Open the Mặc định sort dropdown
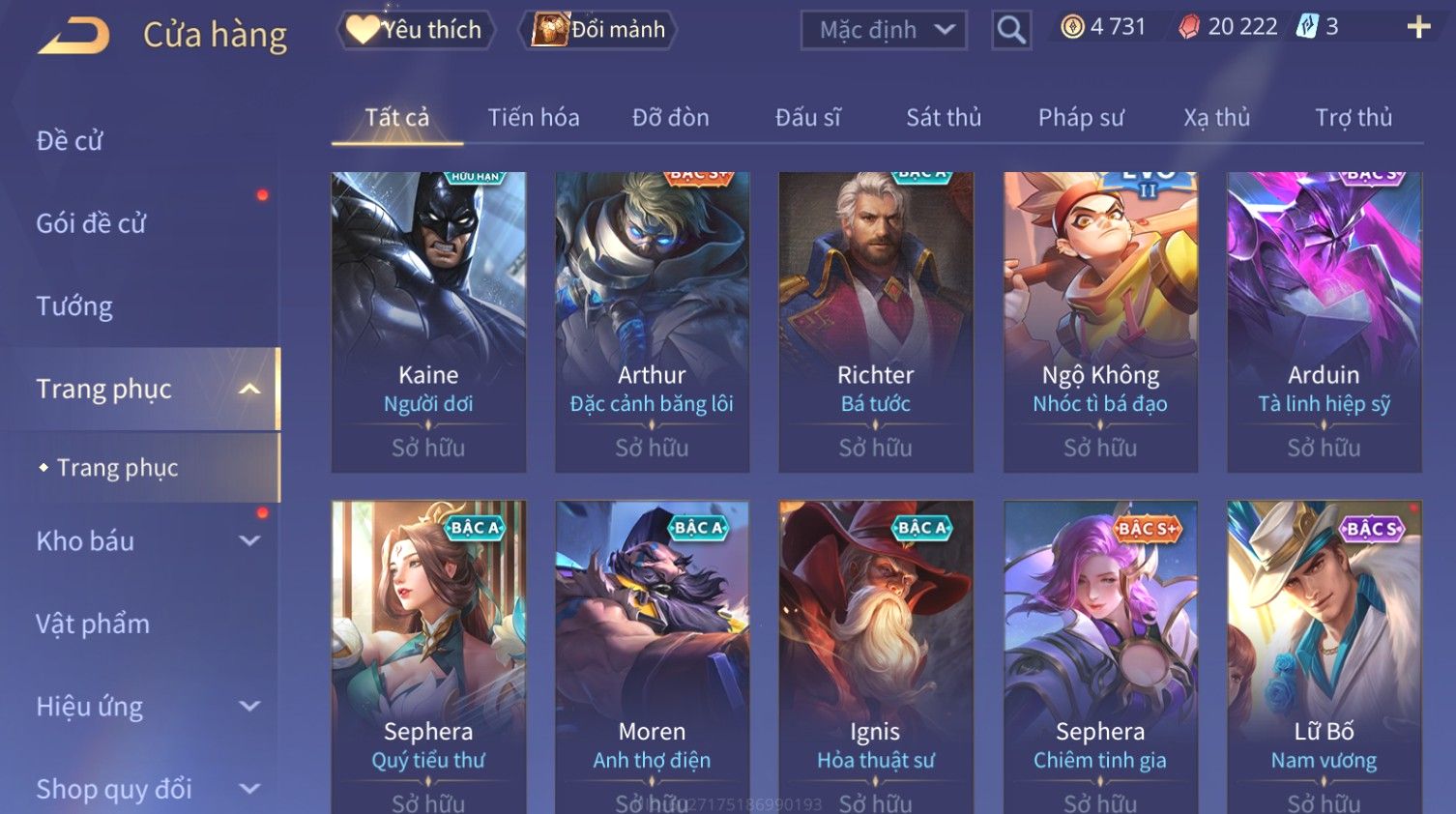 [x=884, y=30]
